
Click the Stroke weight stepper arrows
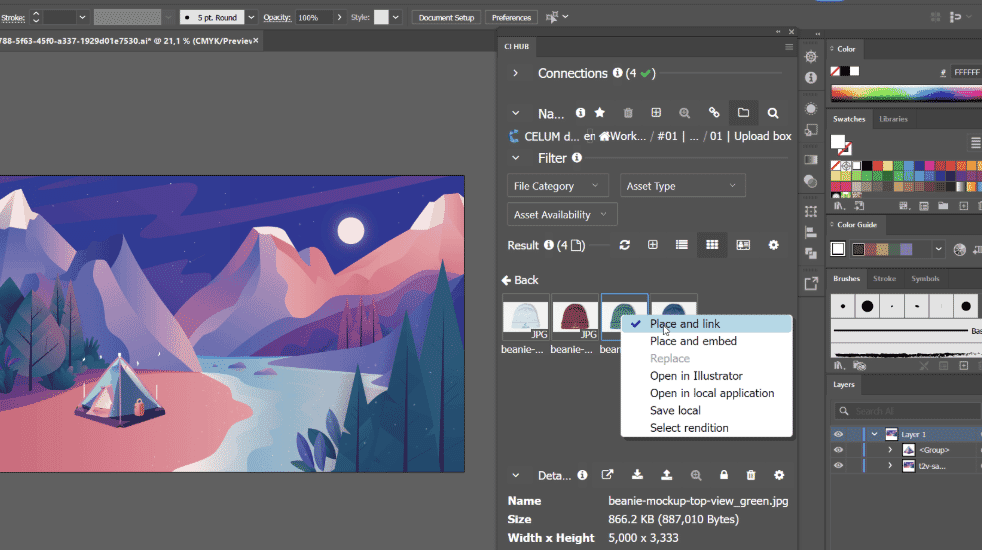tap(36, 18)
